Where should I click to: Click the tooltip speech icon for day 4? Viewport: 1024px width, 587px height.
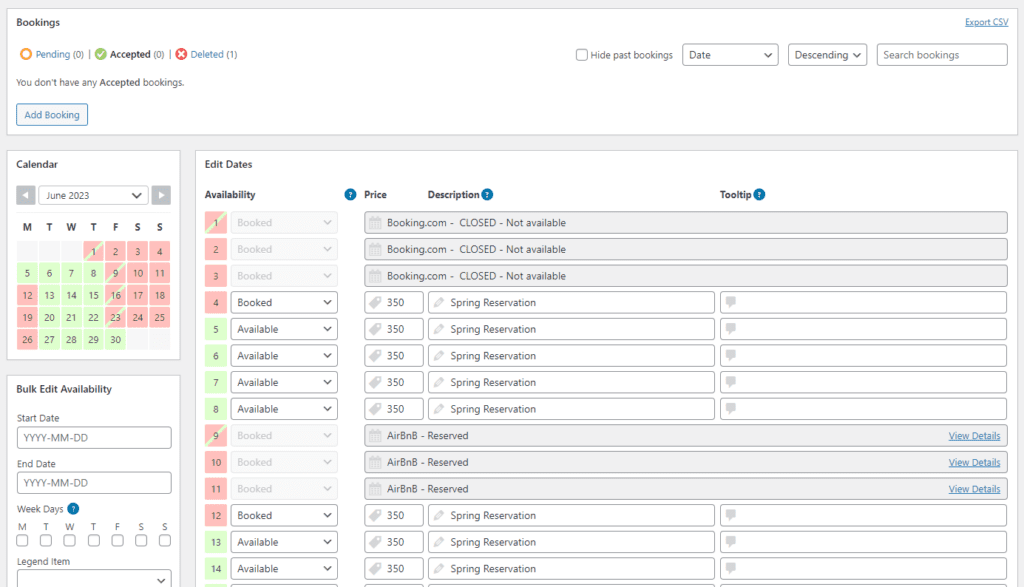click(x=731, y=302)
